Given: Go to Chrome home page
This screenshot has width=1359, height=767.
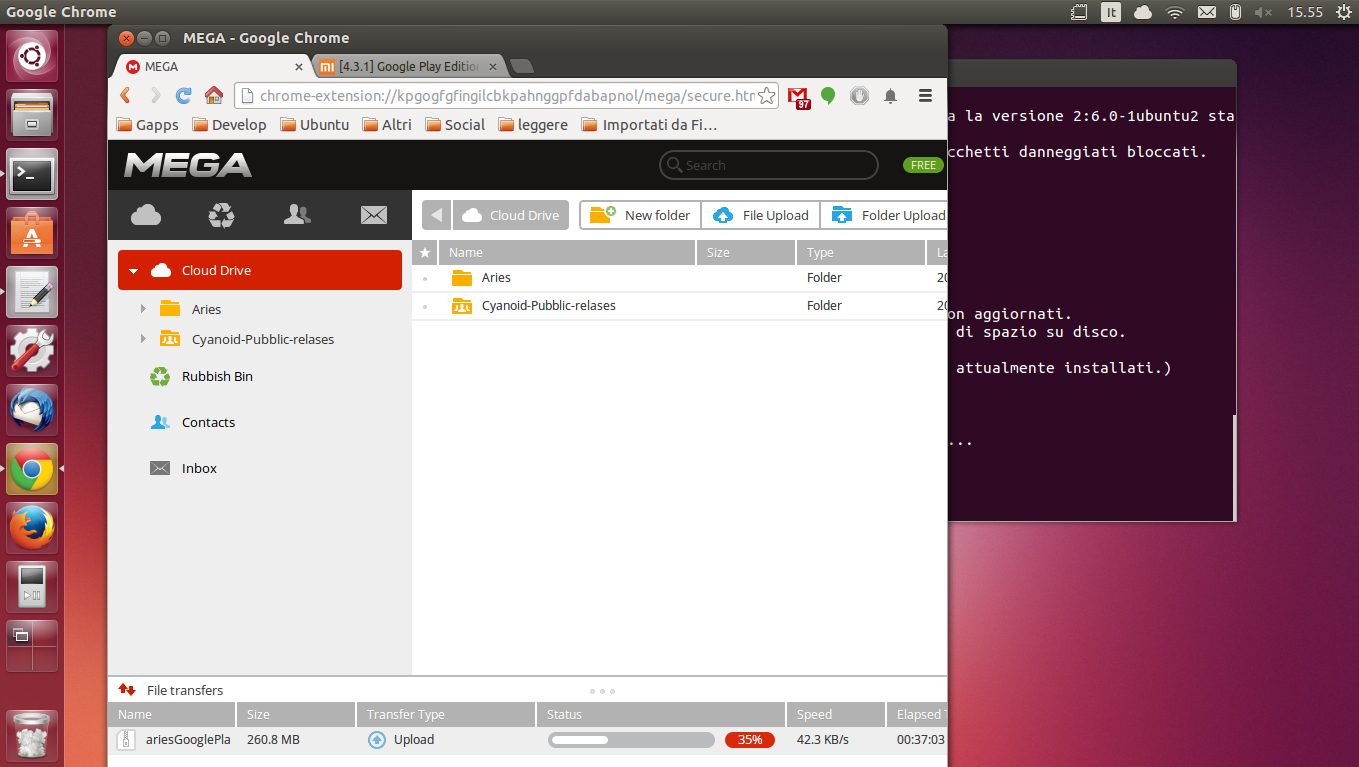Looking at the screenshot, I should [213, 95].
